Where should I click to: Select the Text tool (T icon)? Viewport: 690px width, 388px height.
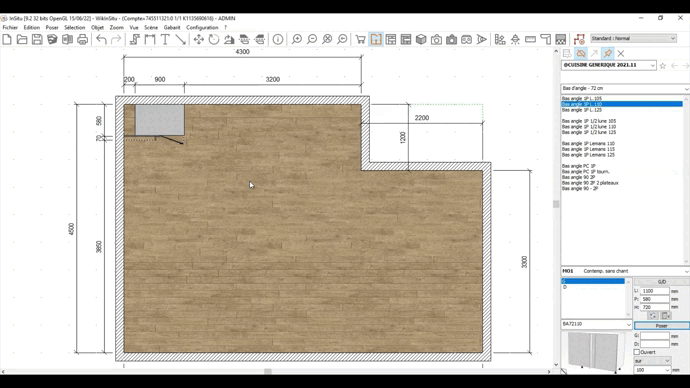pos(165,39)
